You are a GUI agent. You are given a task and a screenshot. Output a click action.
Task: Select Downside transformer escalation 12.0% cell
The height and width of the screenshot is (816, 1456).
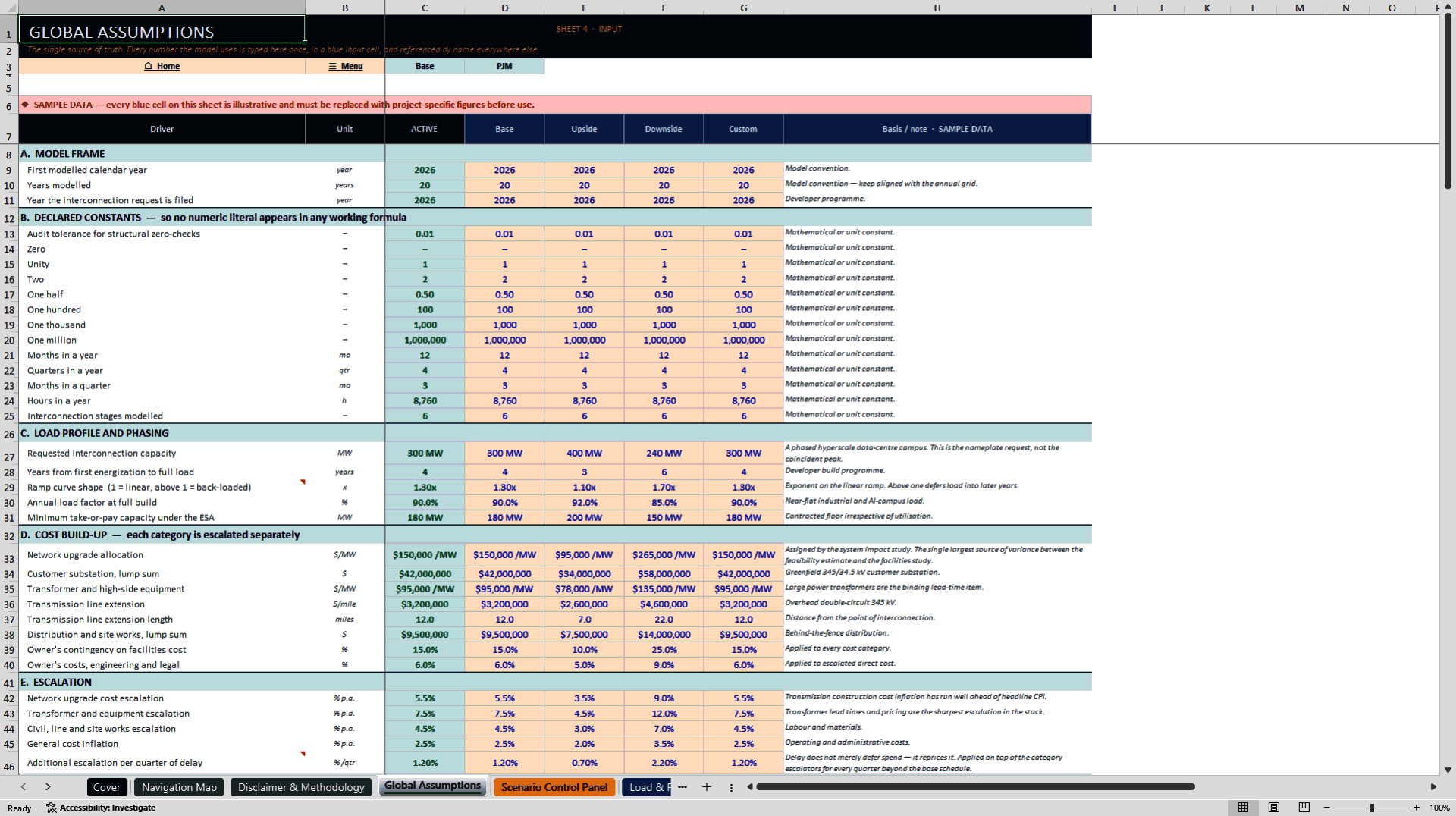coord(664,714)
